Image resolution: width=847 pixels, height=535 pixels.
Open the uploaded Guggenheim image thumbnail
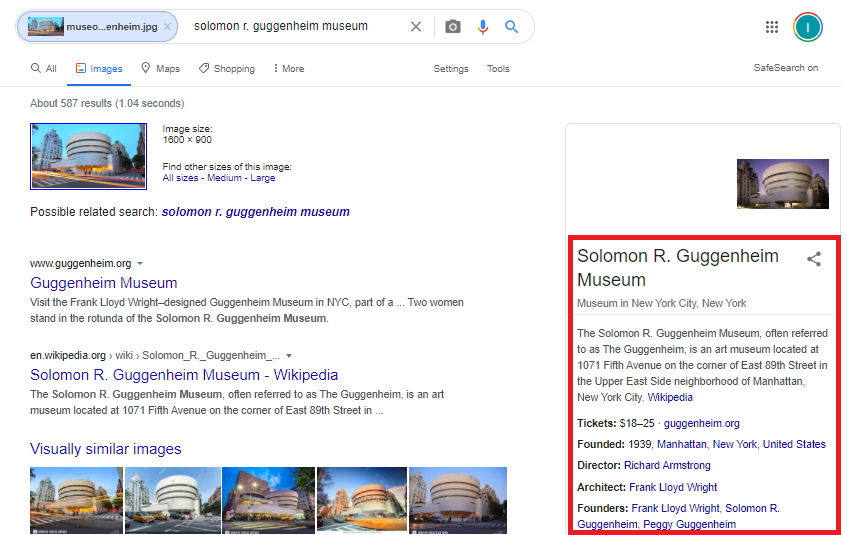tap(89, 156)
